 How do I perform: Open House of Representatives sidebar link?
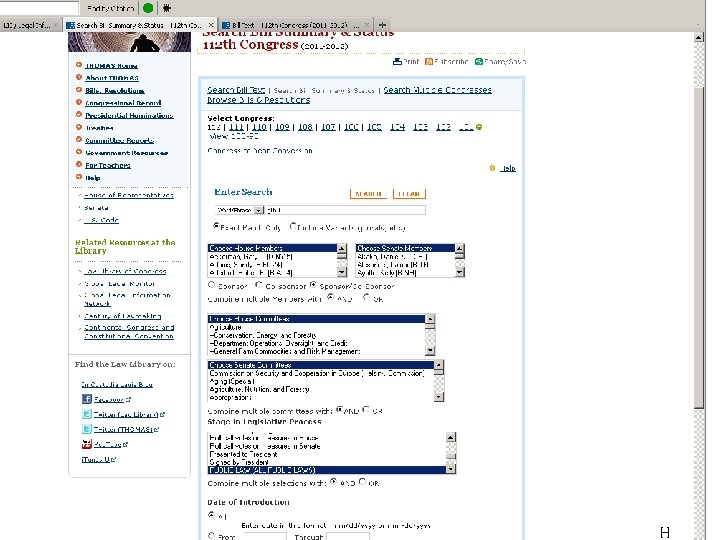click(x=129, y=195)
